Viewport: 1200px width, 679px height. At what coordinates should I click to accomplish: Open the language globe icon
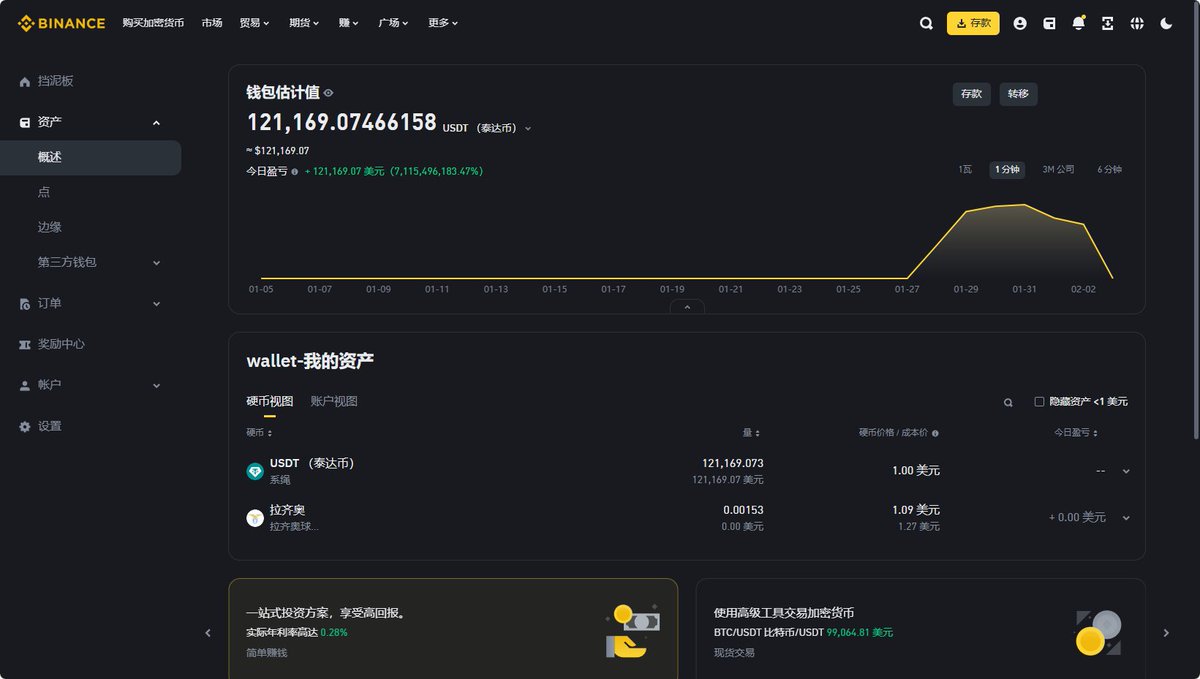(x=1137, y=23)
